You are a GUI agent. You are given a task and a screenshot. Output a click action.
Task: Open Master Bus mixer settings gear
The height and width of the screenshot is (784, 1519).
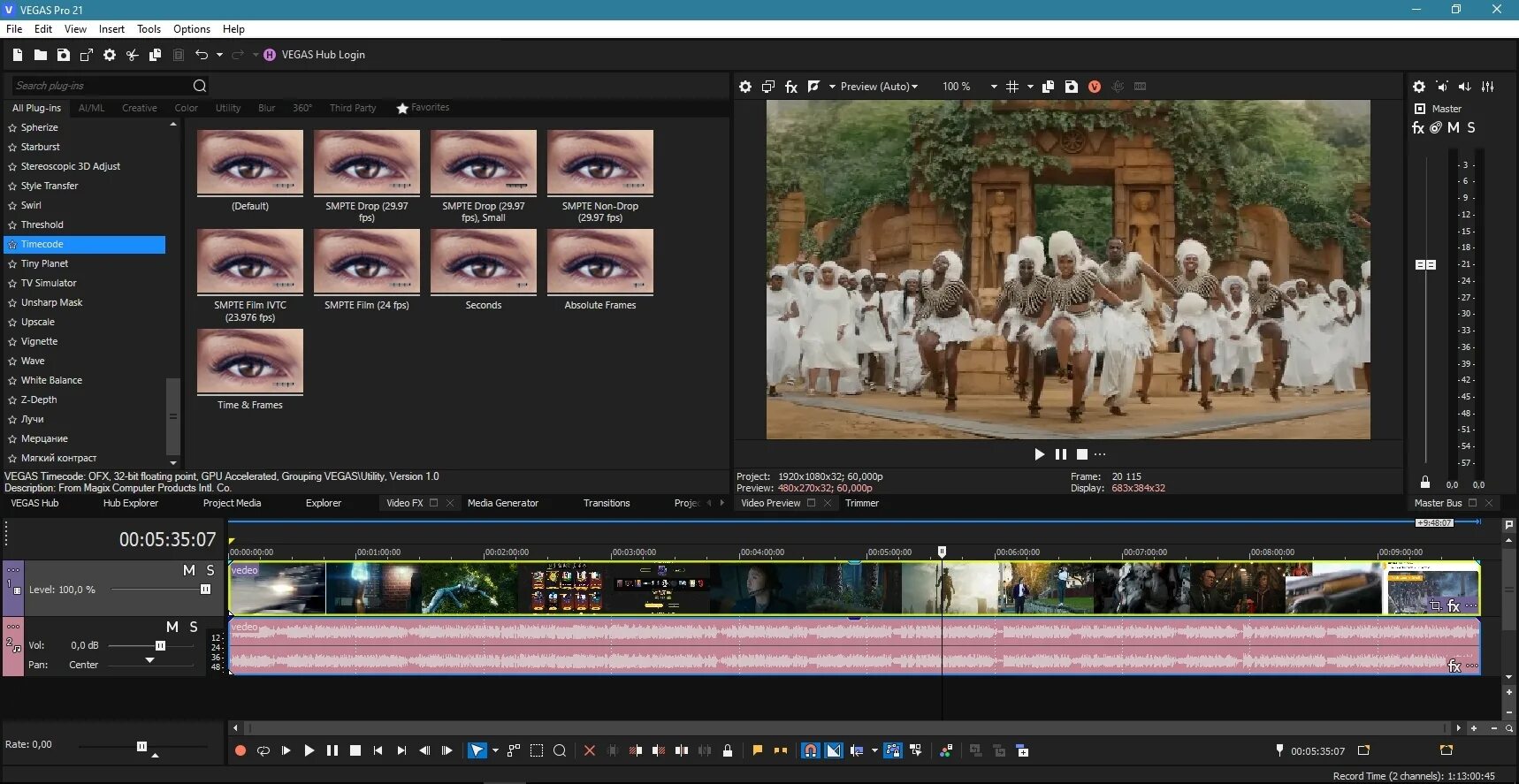pos(1419,87)
